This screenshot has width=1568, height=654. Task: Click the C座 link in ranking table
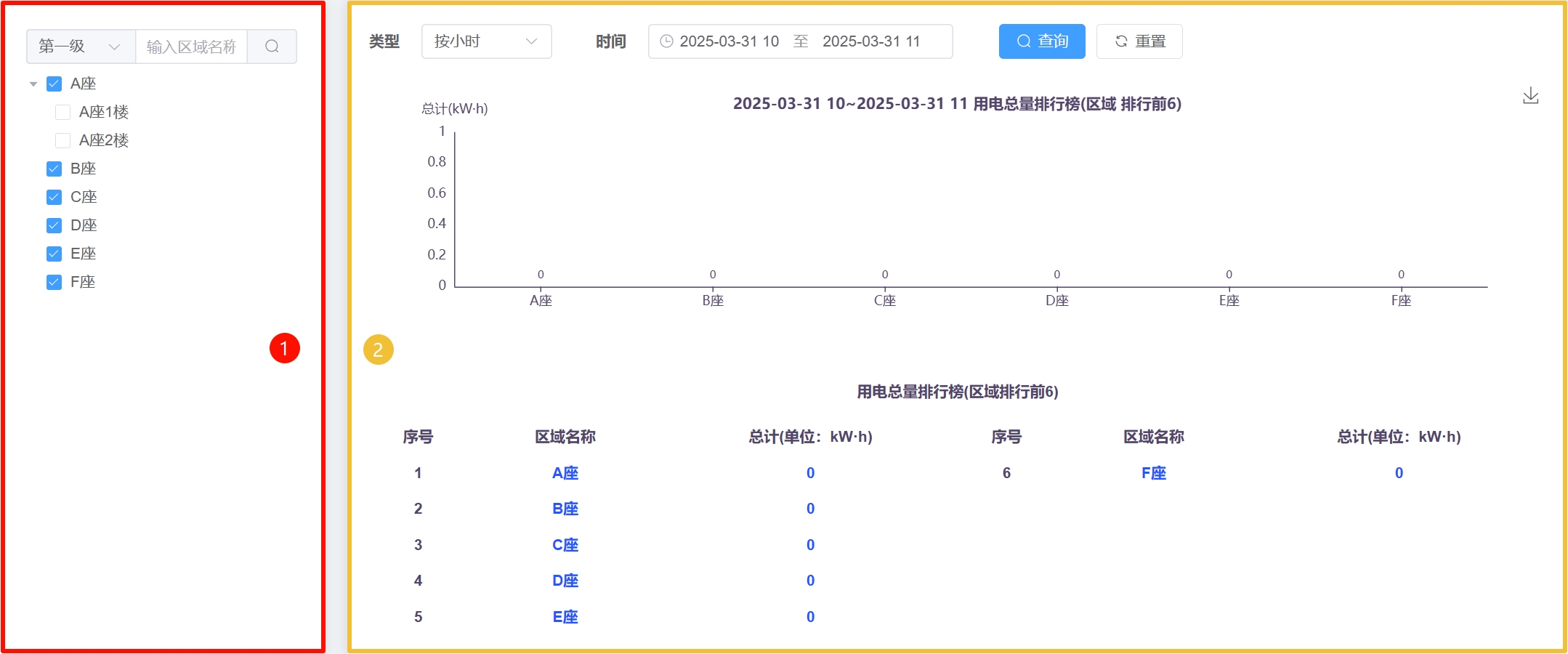565,545
